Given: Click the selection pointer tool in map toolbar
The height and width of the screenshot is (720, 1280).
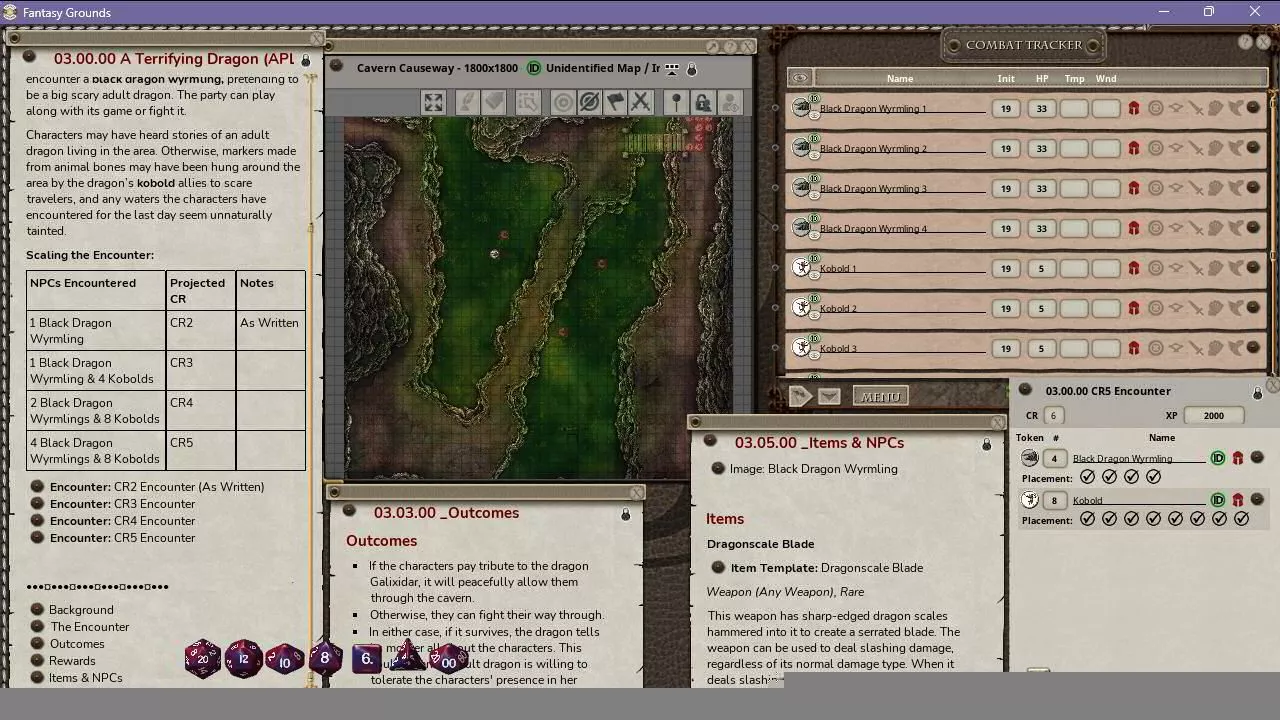Looking at the screenshot, I should click(527, 102).
